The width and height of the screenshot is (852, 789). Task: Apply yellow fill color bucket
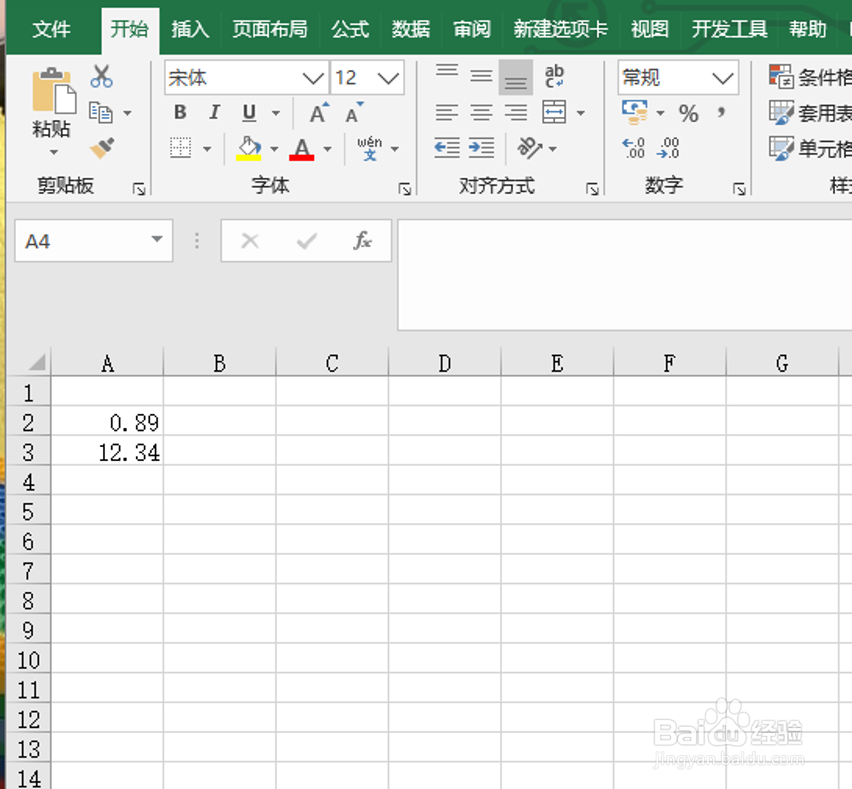click(x=249, y=148)
